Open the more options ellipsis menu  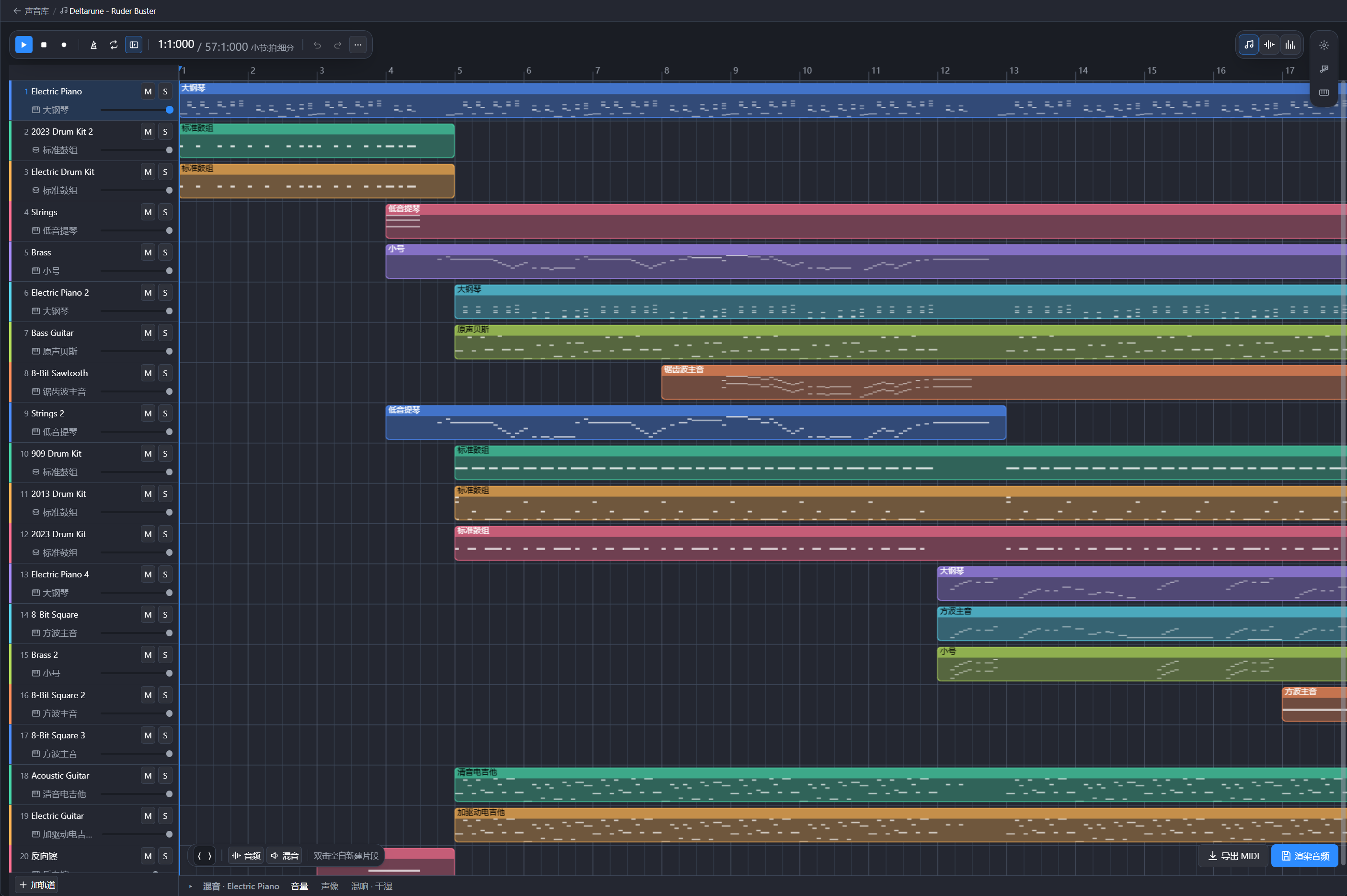pyautogui.click(x=358, y=45)
